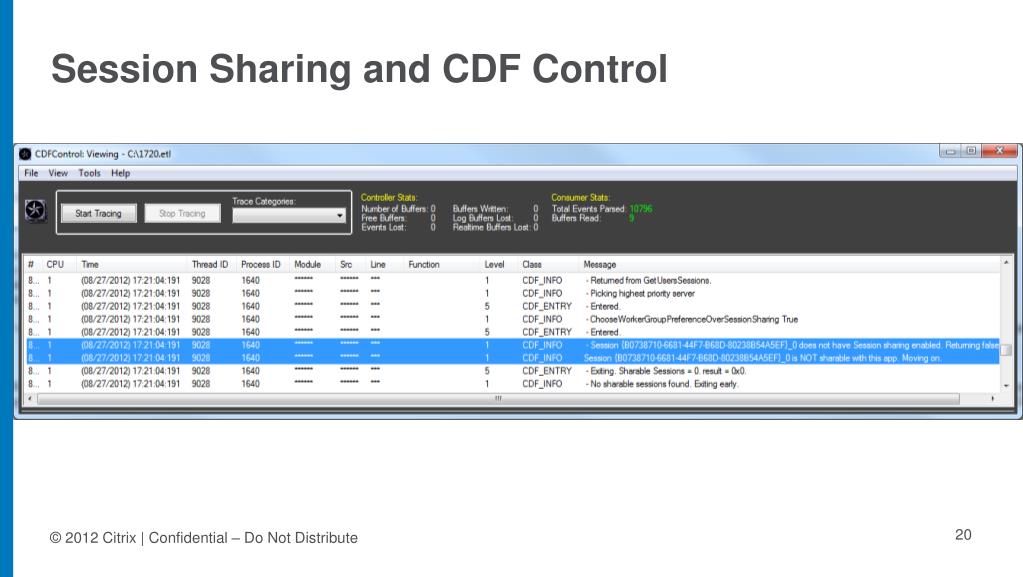
Task: Click the 'Buffers Read:' label
Action: pos(576,218)
